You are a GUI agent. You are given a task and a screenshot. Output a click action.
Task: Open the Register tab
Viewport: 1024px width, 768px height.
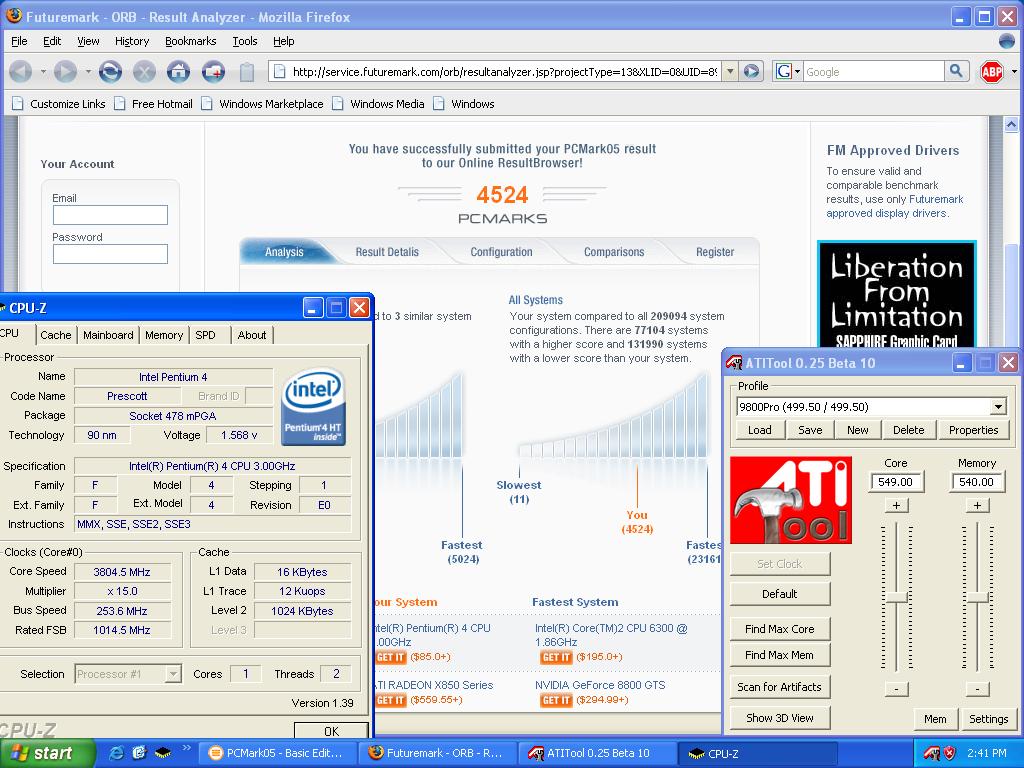(x=715, y=252)
